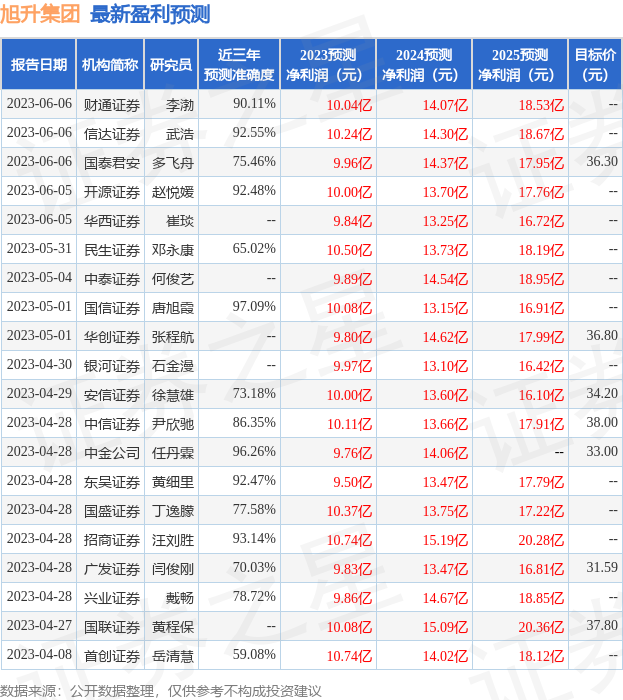This screenshot has width=623, height=700.
Task: Select the 研究员 column header
Action: (x=171, y=64)
